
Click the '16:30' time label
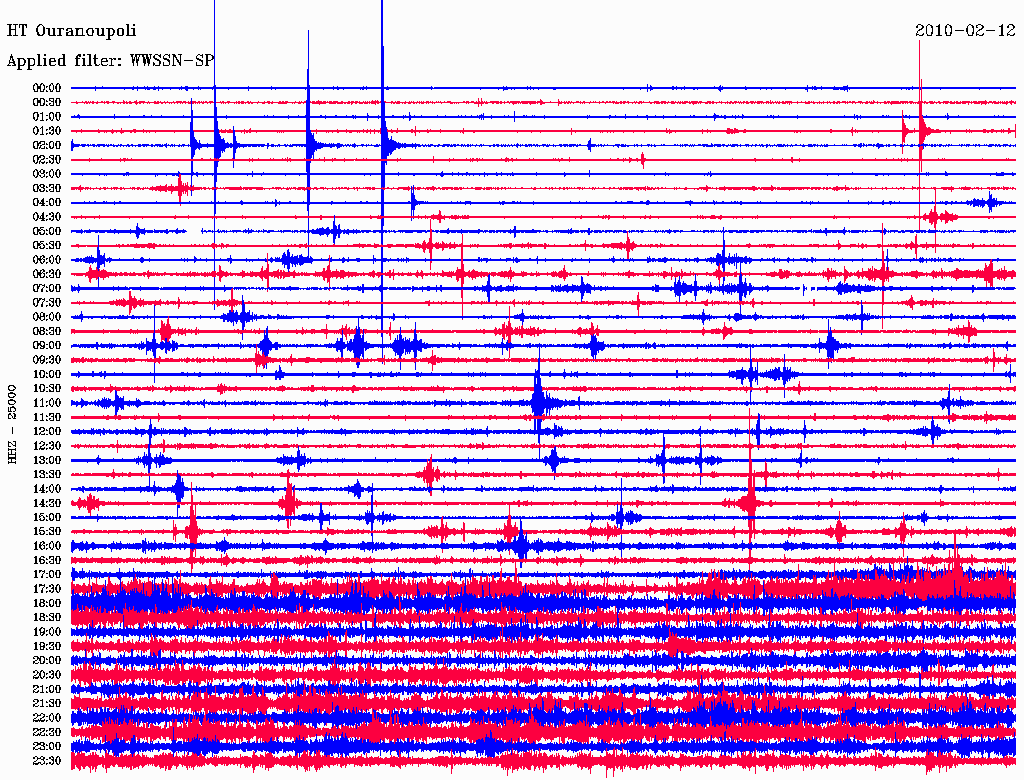(x=46, y=560)
